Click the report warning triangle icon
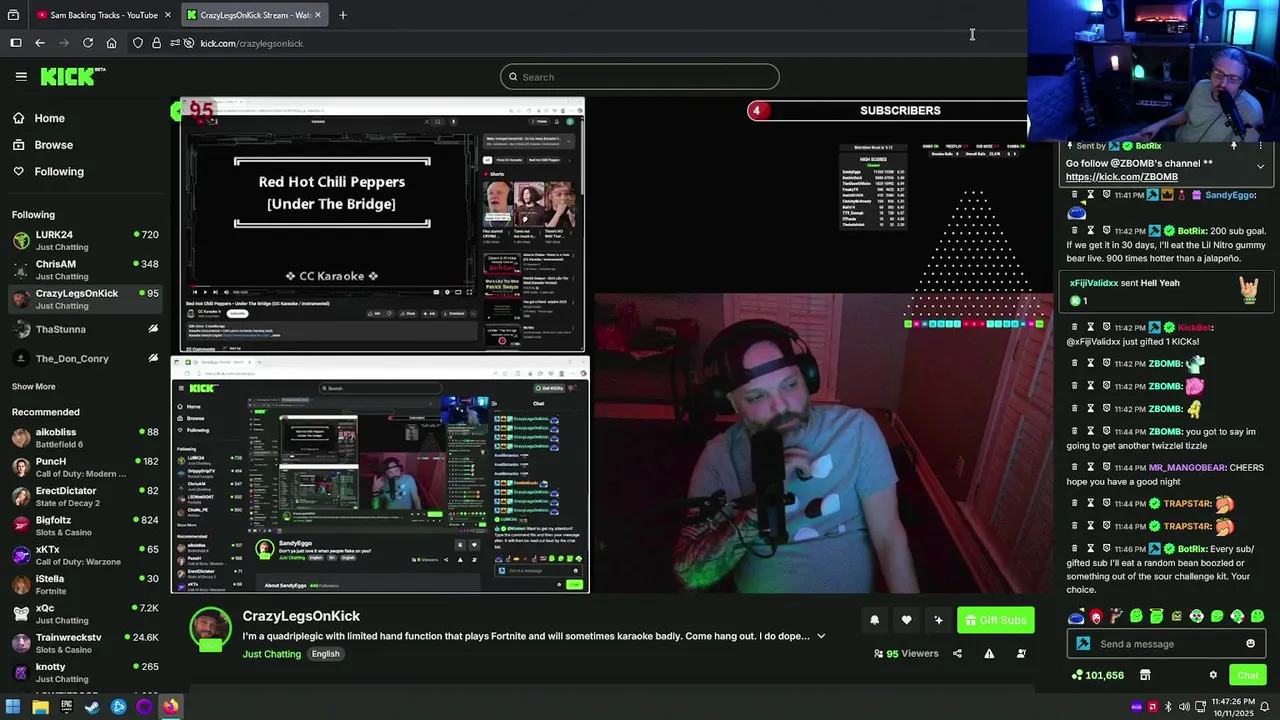 point(989,654)
